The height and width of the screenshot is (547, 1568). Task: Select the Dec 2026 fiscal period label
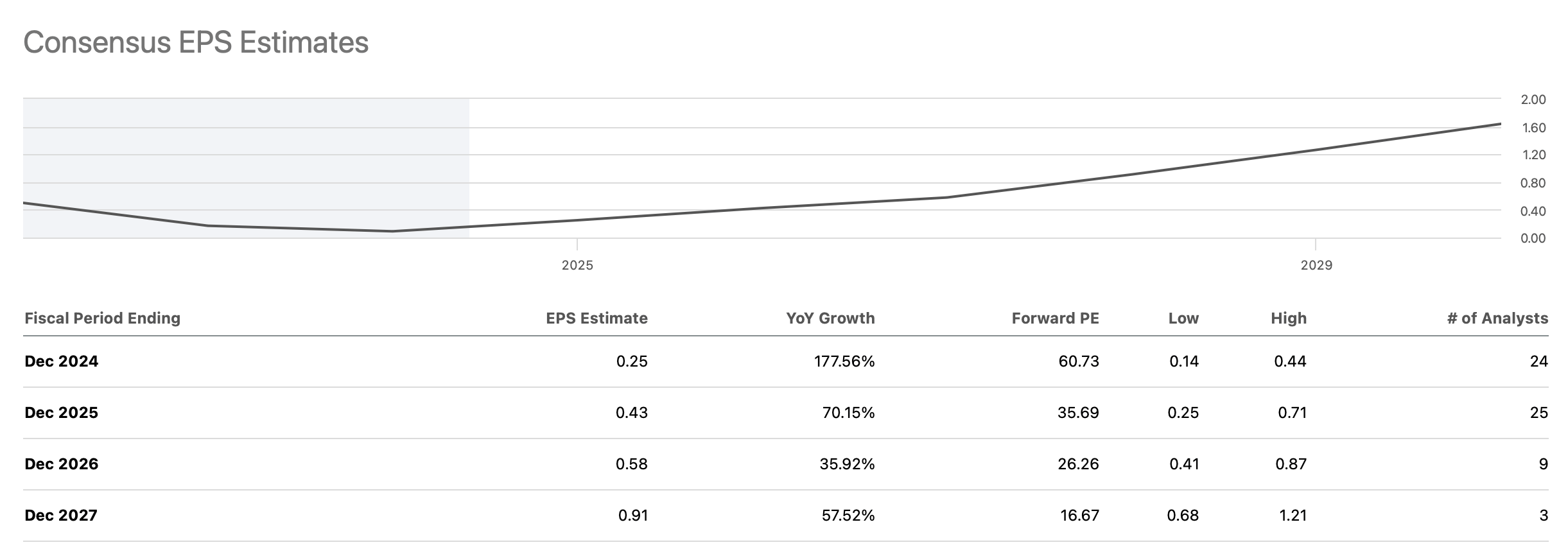62,464
